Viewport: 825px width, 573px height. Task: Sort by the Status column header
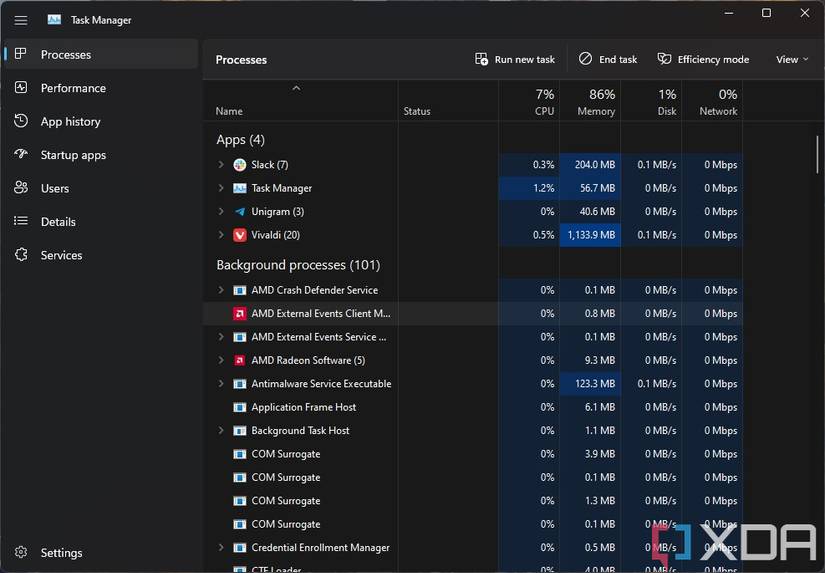click(417, 111)
